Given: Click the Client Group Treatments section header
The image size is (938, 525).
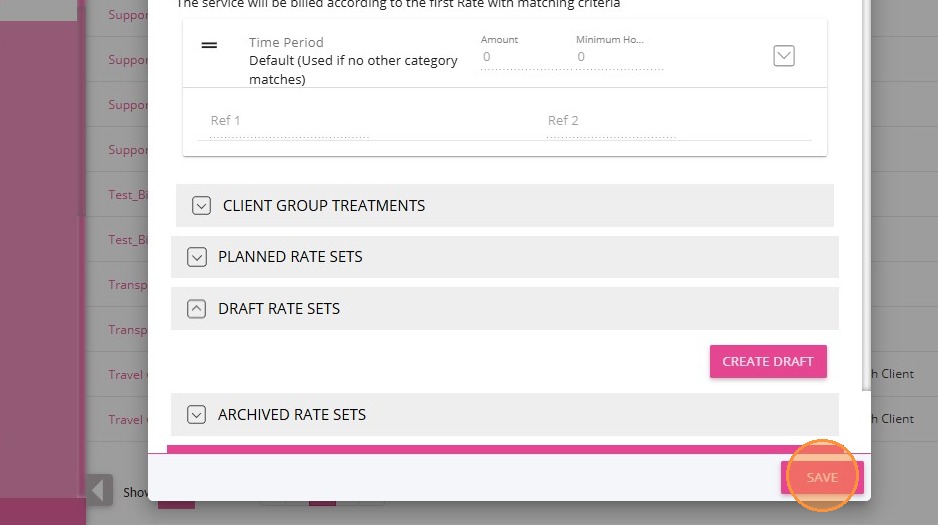Looking at the screenshot, I should point(324,206).
